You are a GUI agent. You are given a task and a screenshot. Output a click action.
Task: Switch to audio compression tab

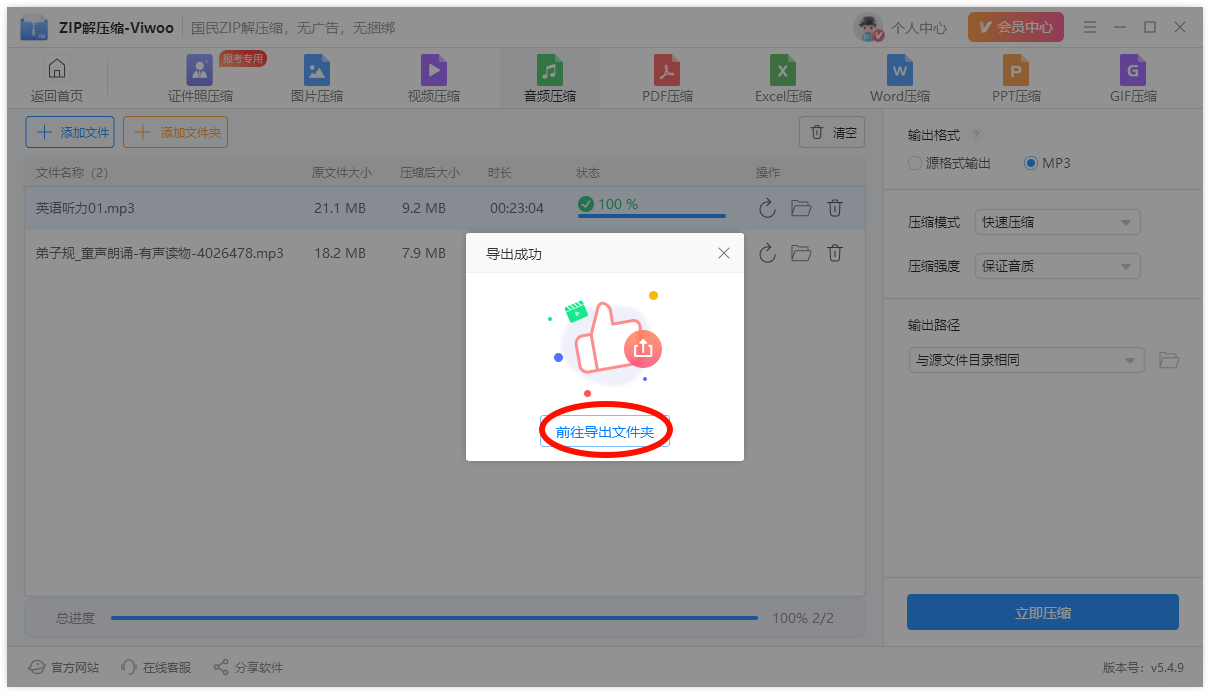[x=550, y=80]
